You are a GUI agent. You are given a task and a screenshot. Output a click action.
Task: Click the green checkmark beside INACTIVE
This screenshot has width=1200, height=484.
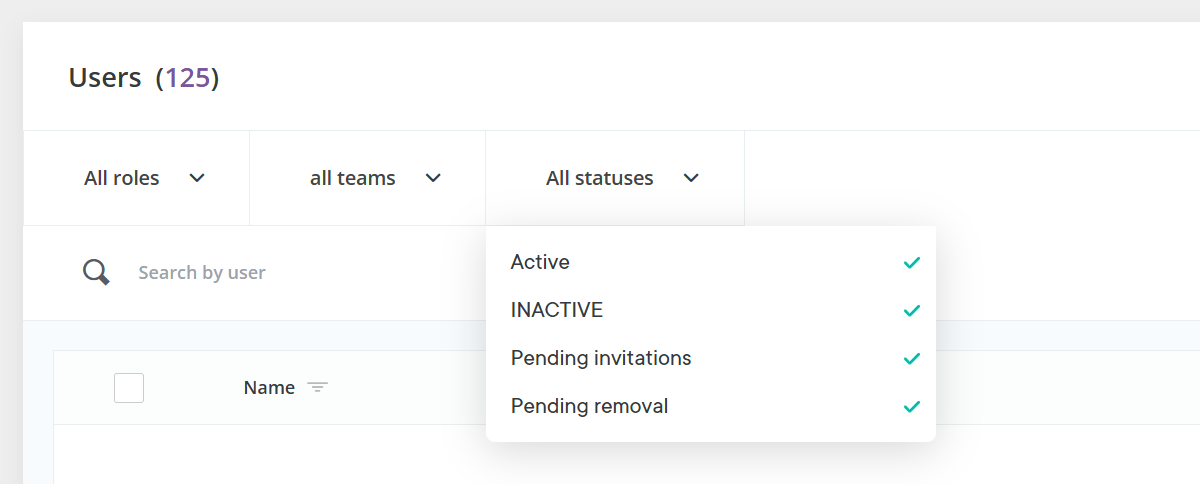pyautogui.click(x=911, y=311)
